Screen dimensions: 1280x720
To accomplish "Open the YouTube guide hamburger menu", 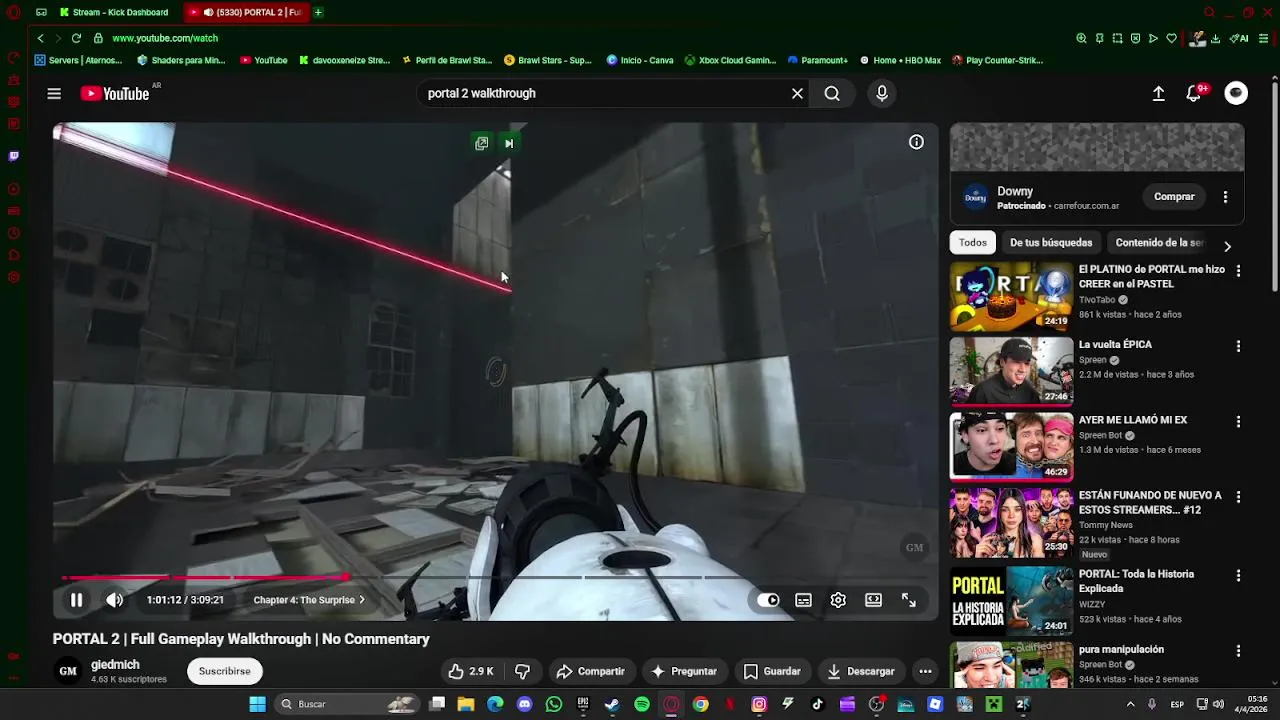I will [54, 93].
